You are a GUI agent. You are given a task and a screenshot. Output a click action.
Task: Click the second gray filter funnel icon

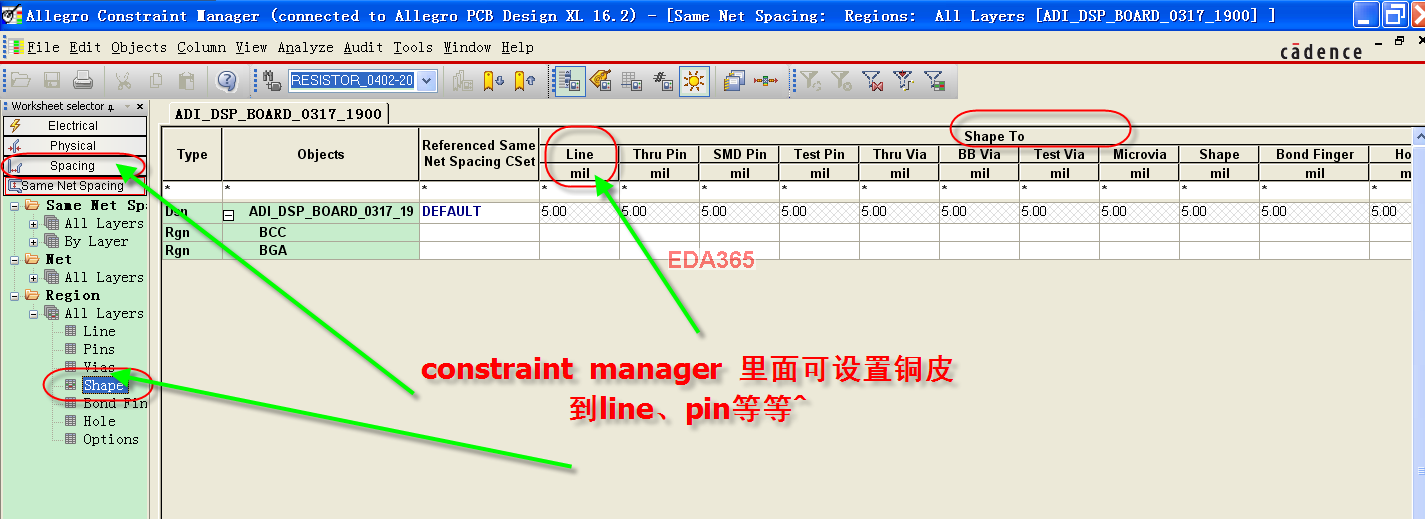coord(841,81)
